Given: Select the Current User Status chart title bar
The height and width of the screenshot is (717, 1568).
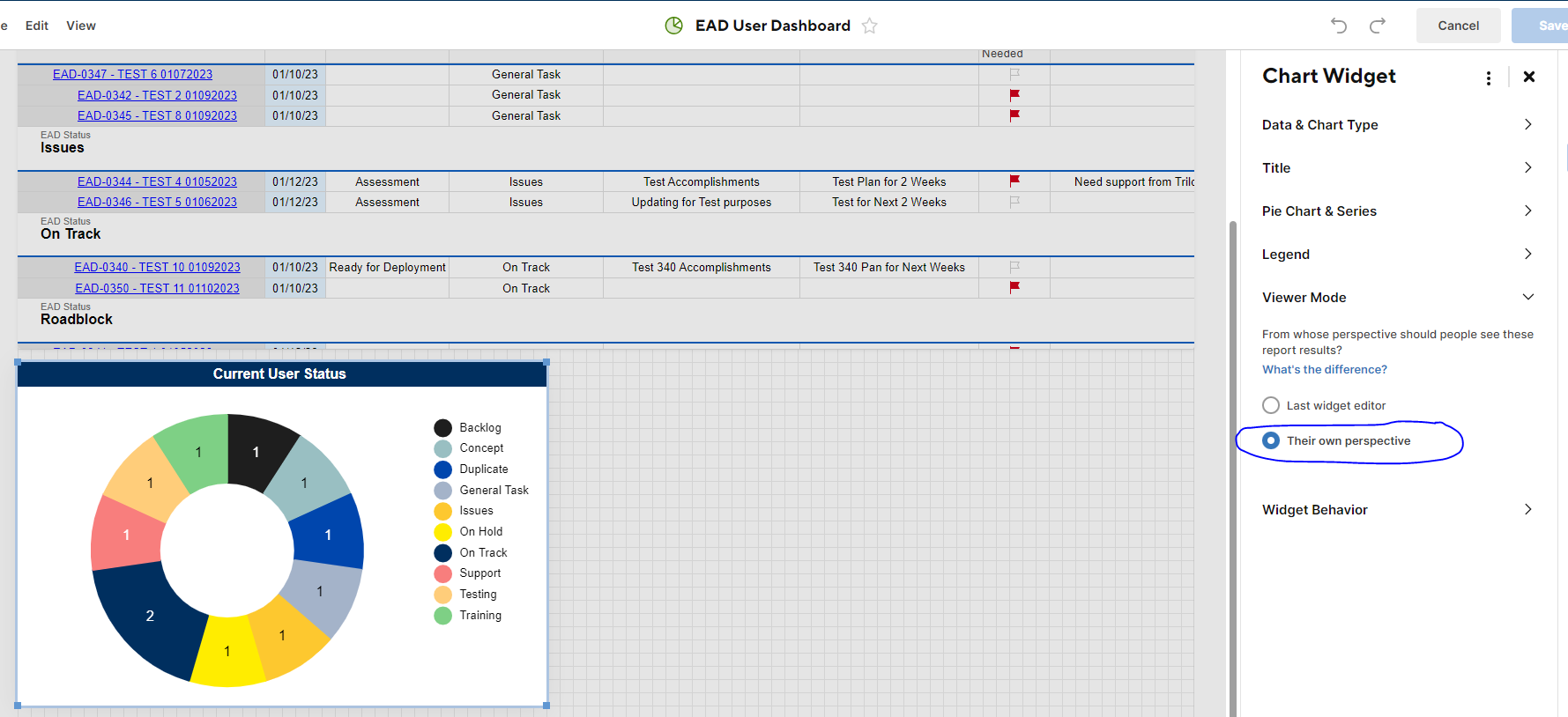Looking at the screenshot, I should (x=282, y=374).
